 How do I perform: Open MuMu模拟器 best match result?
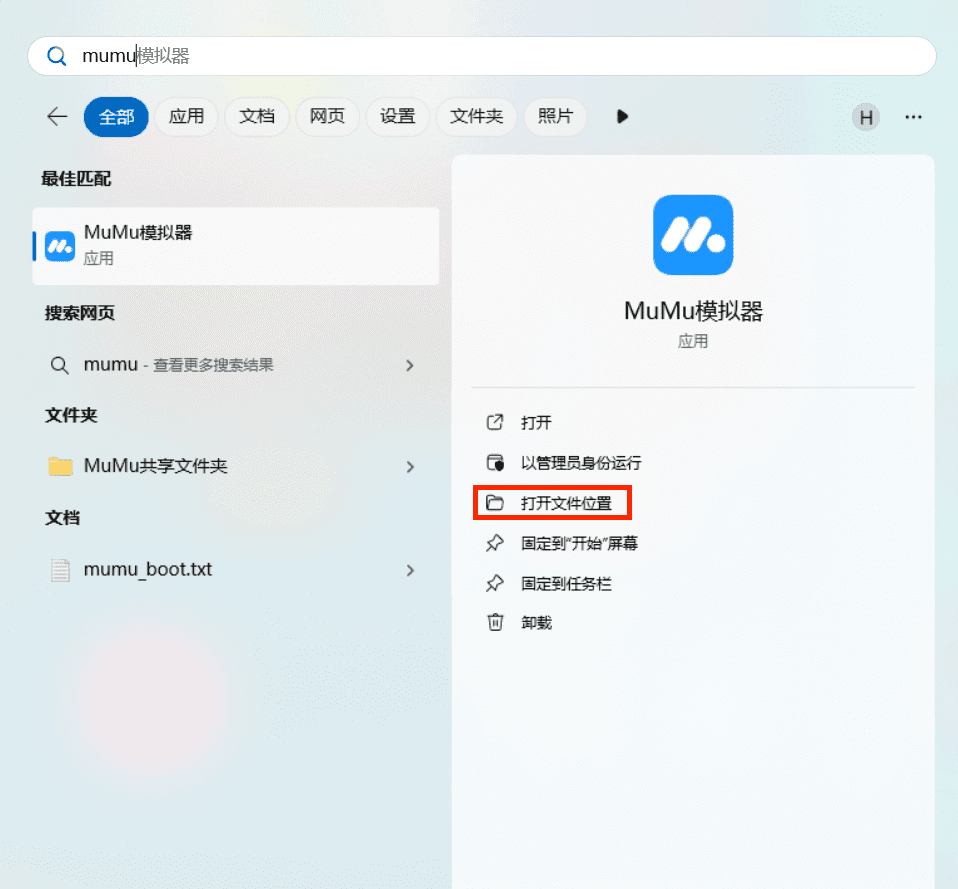point(236,246)
